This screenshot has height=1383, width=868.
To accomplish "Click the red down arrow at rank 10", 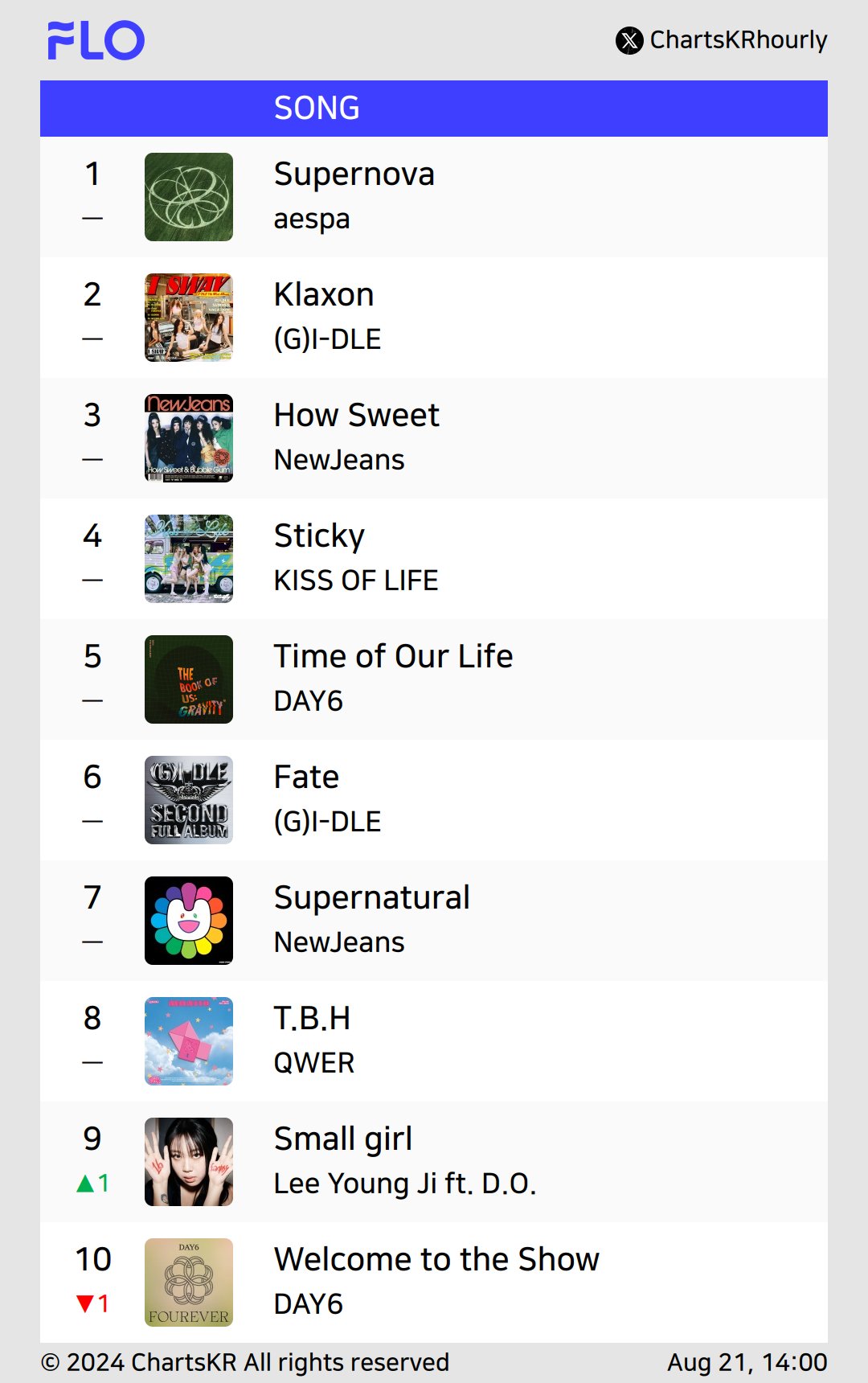I will point(85,1304).
